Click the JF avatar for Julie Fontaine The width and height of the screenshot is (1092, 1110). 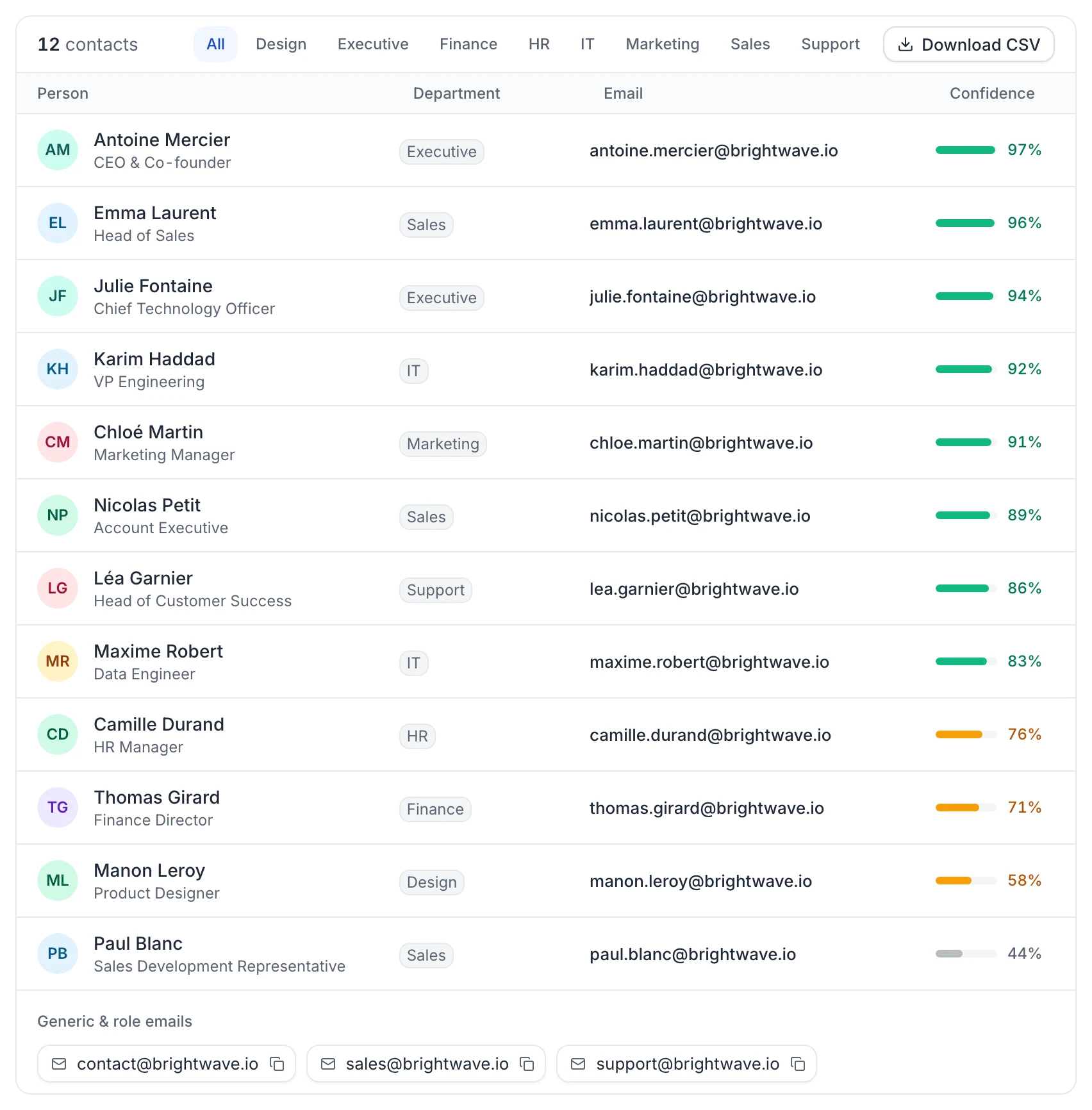pyautogui.click(x=58, y=296)
